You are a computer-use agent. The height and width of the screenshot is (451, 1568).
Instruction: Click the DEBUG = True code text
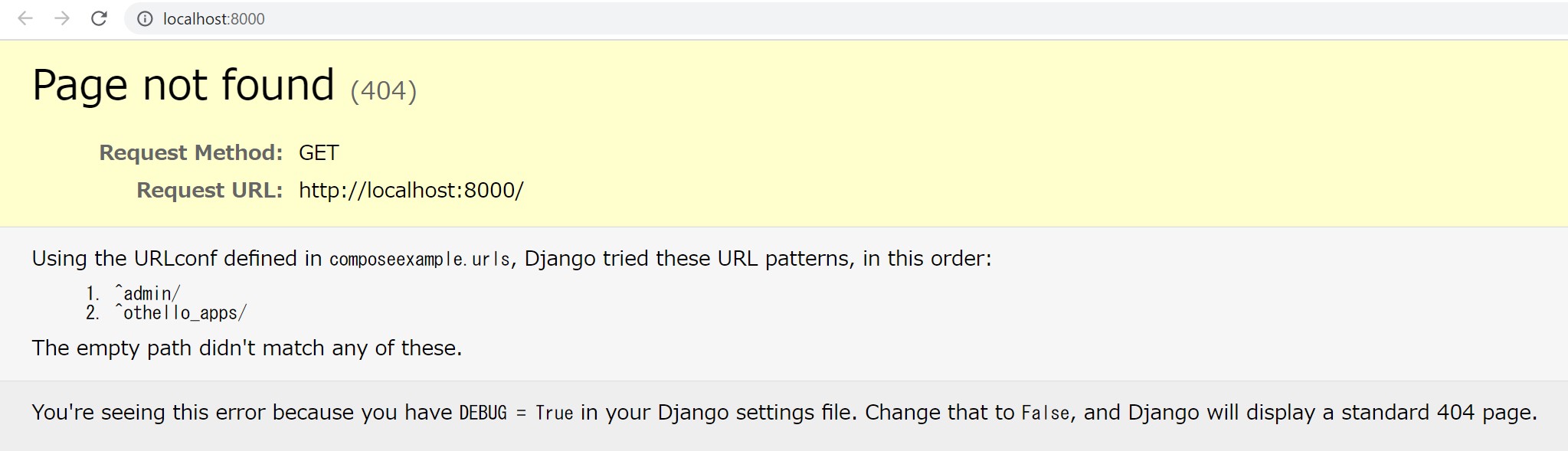516,413
